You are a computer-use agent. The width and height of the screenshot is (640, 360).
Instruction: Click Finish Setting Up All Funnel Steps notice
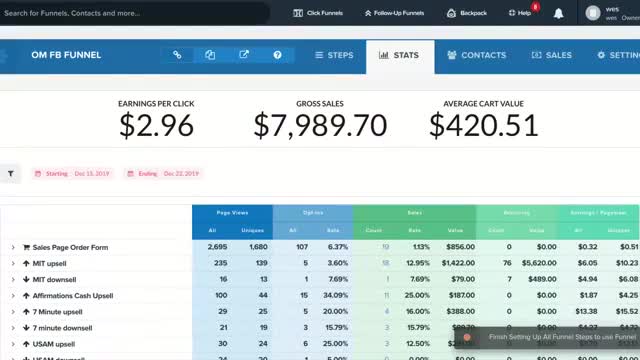tap(547, 337)
